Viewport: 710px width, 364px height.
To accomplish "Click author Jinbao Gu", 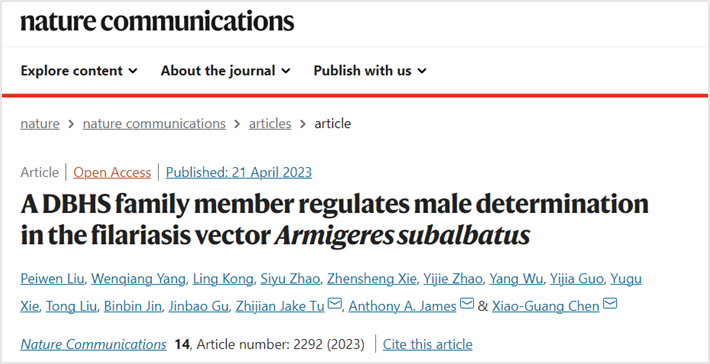I will 198,307.
